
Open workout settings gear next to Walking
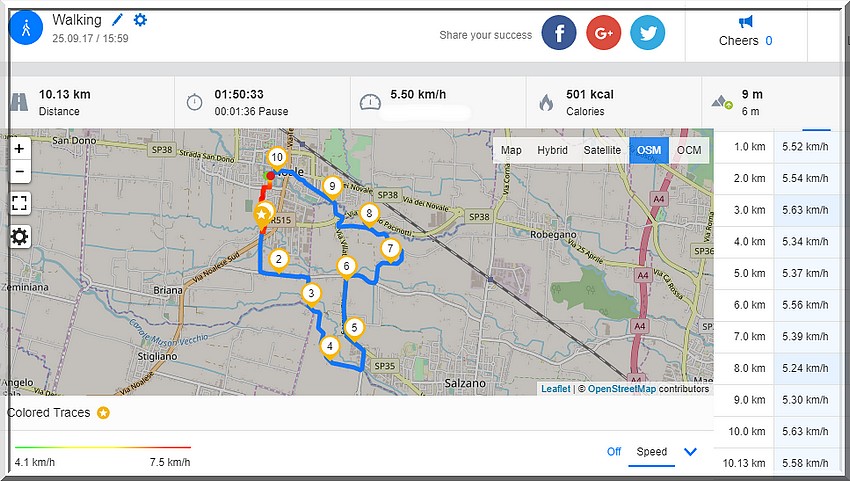coord(140,20)
